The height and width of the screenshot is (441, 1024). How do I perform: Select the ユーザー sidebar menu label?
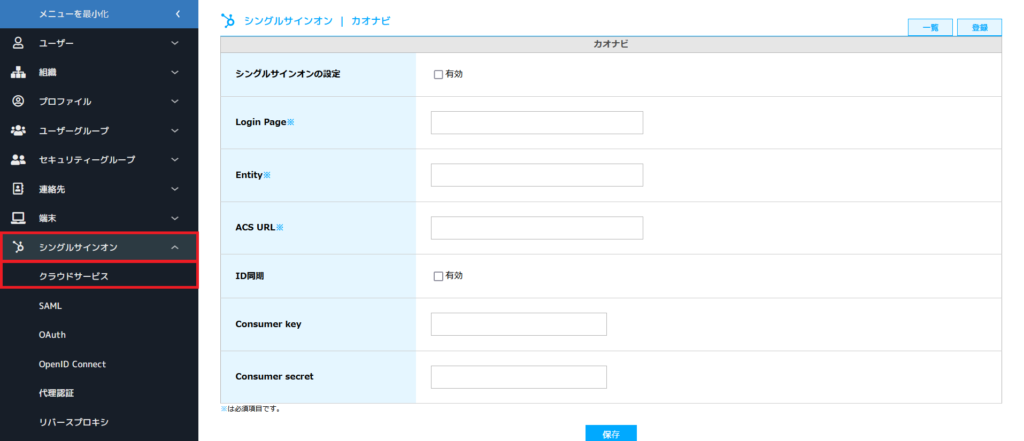coord(56,43)
